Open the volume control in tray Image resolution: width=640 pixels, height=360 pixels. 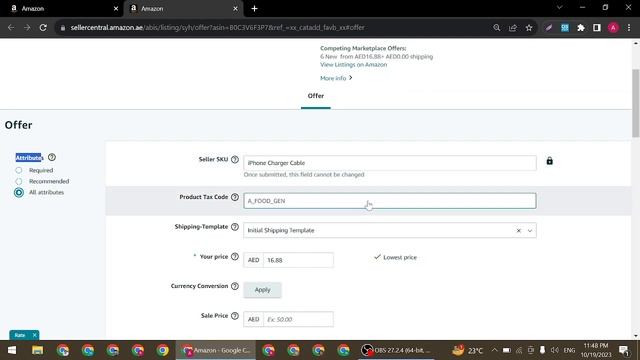coord(554,350)
